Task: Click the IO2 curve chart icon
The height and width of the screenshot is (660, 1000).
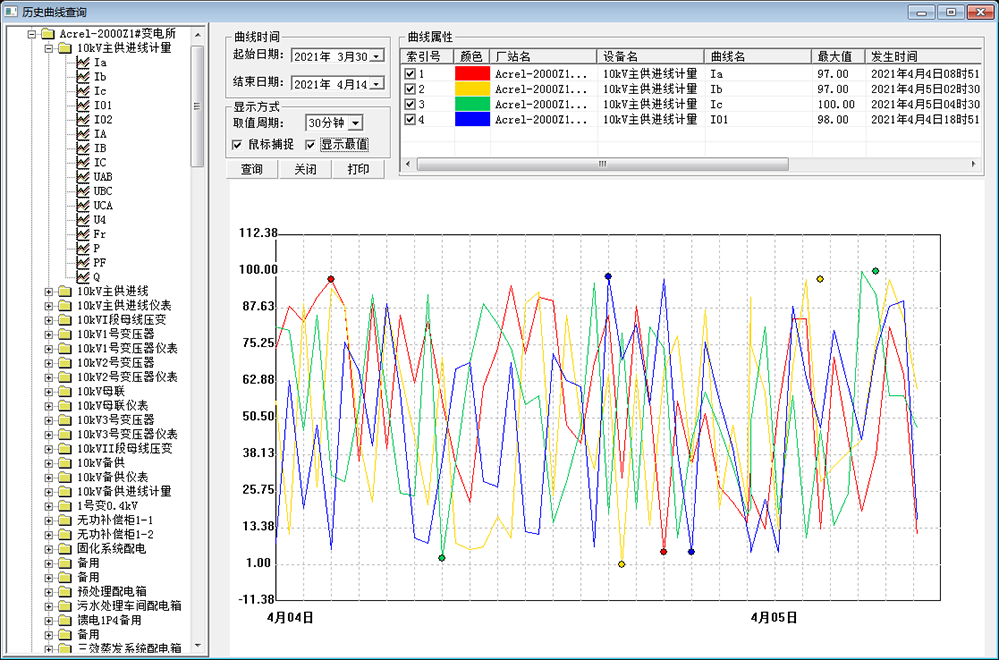Action: click(x=83, y=119)
